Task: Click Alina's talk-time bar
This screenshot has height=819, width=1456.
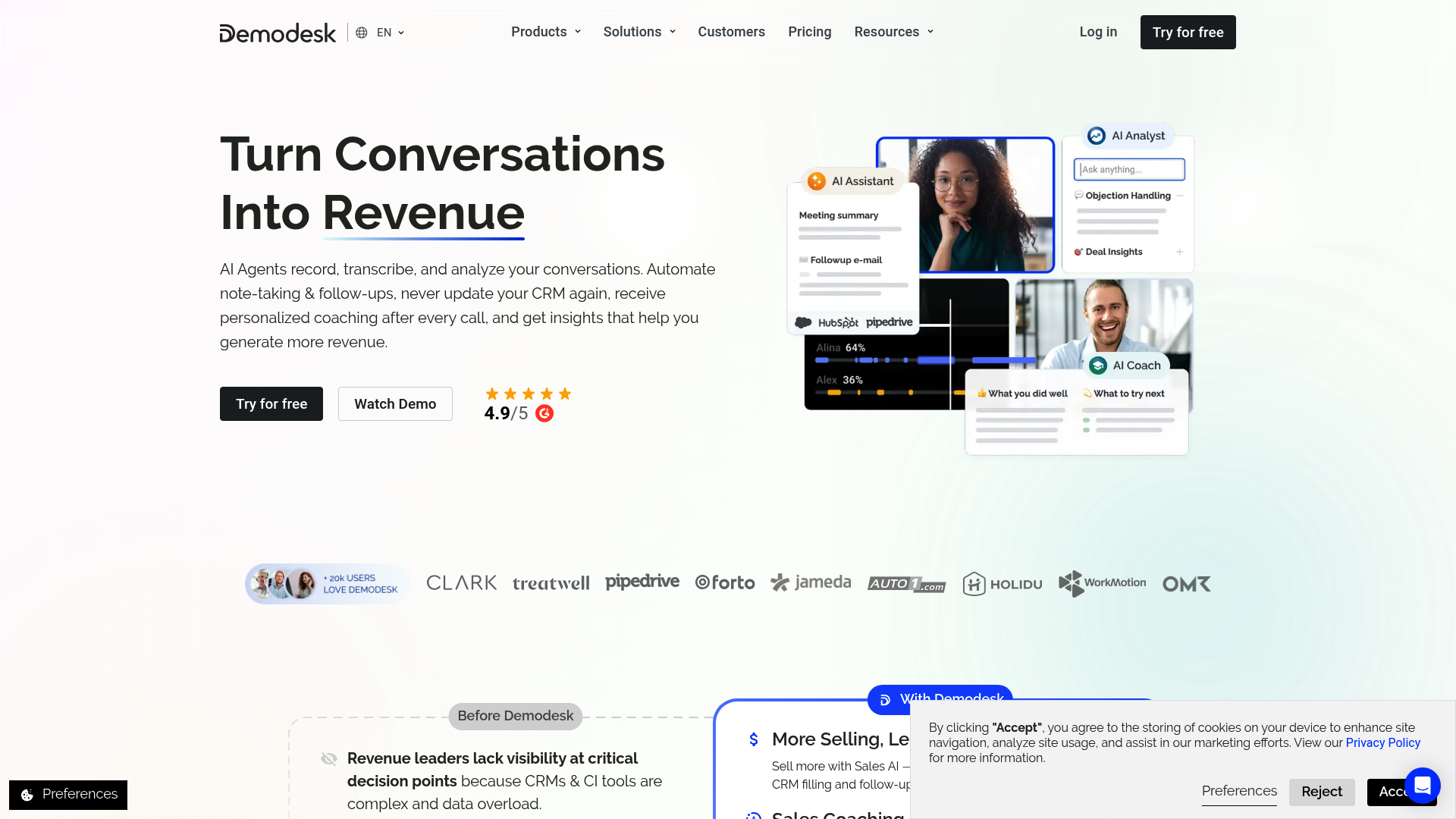Action: (925, 360)
